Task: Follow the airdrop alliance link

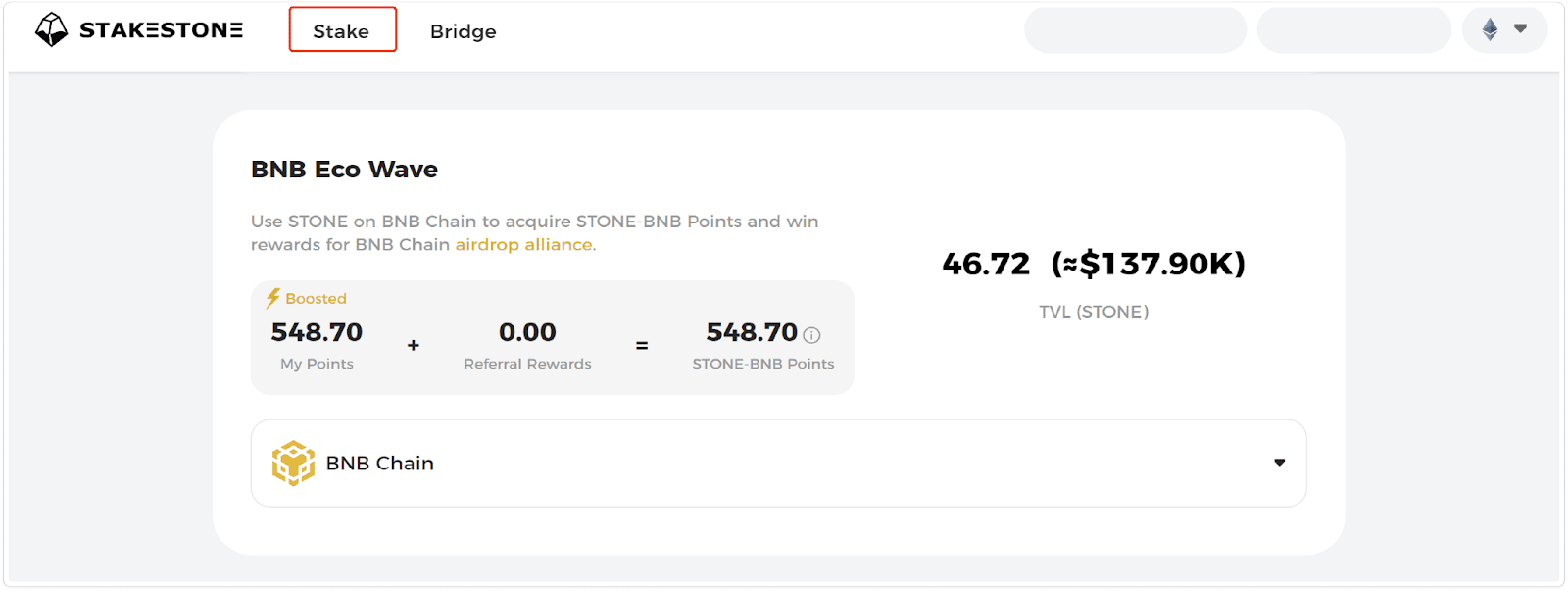Action: tap(523, 244)
